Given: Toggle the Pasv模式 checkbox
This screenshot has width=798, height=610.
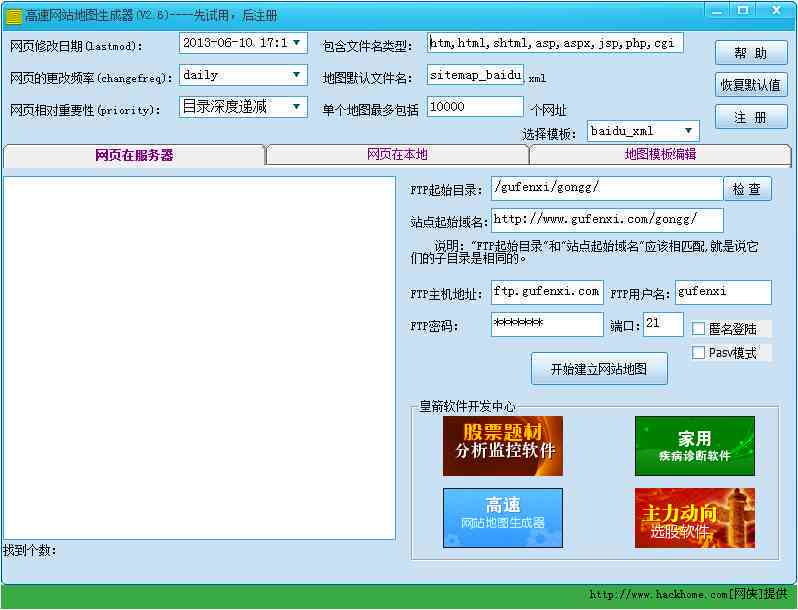Looking at the screenshot, I should coord(699,353).
